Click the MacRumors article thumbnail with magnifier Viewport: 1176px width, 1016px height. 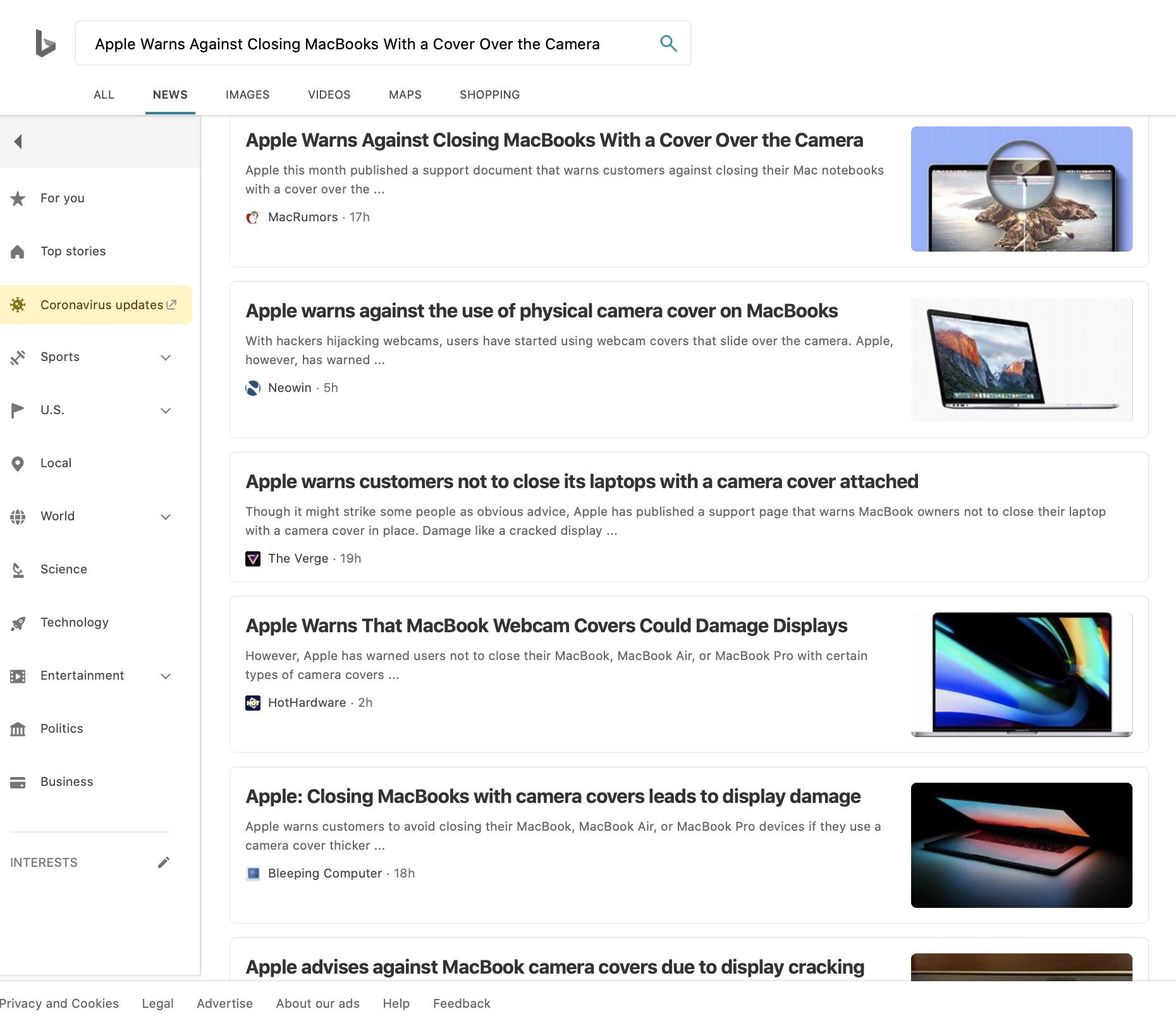tap(1021, 189)
